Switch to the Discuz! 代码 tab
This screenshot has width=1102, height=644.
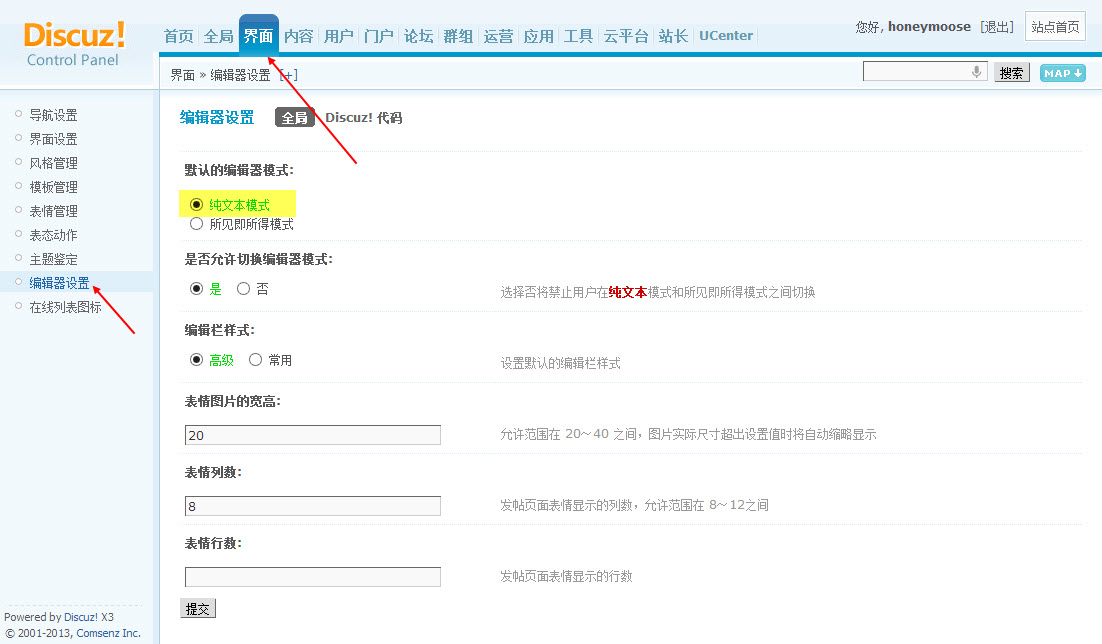(x=363, y=117)
